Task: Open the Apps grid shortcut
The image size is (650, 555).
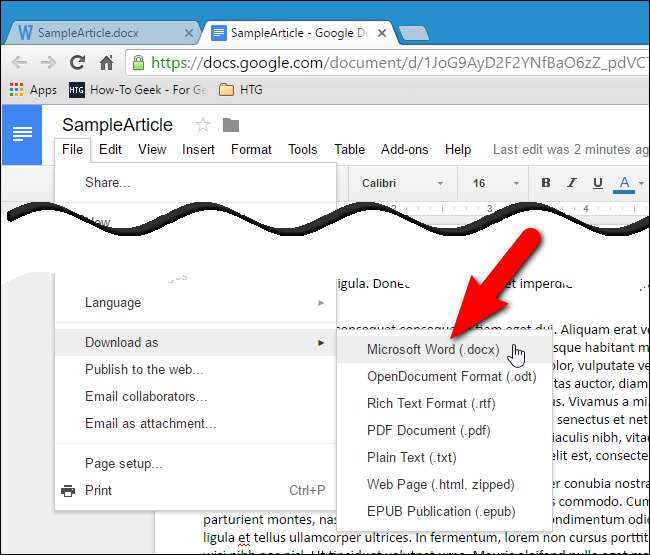Action: [x=33, y=90]
